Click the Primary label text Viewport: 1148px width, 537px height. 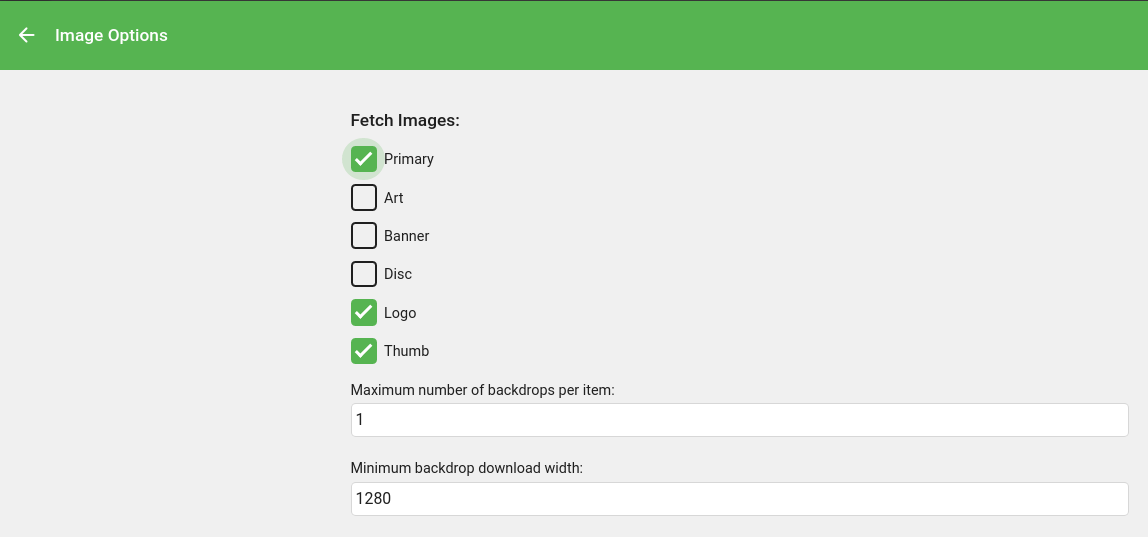click(x=409, y=159)
